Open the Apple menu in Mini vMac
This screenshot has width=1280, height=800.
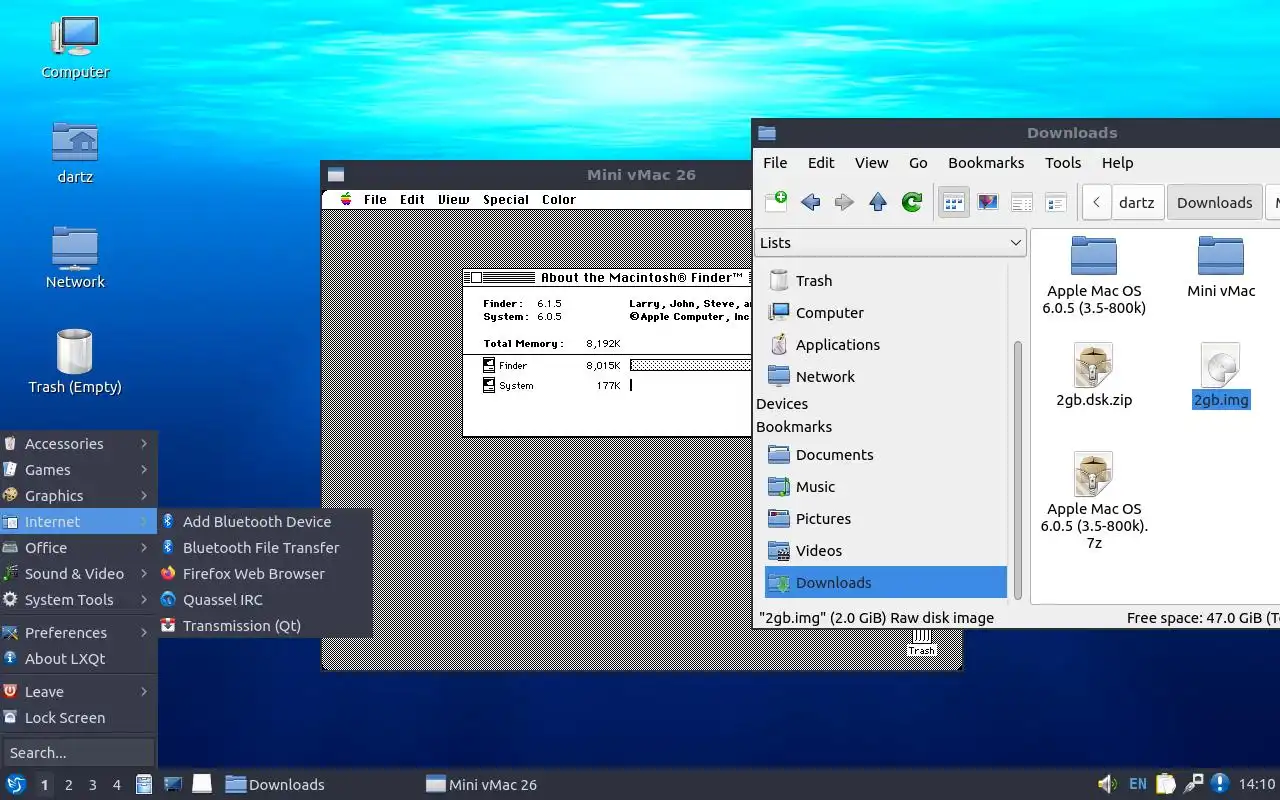click(x=346, y=199)
